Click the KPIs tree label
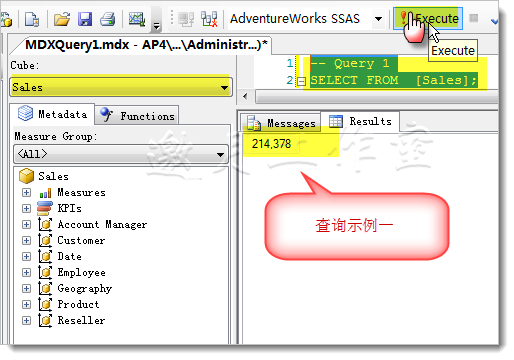The width and height of the screenshot is (514, 360). (x=69, y=208)
